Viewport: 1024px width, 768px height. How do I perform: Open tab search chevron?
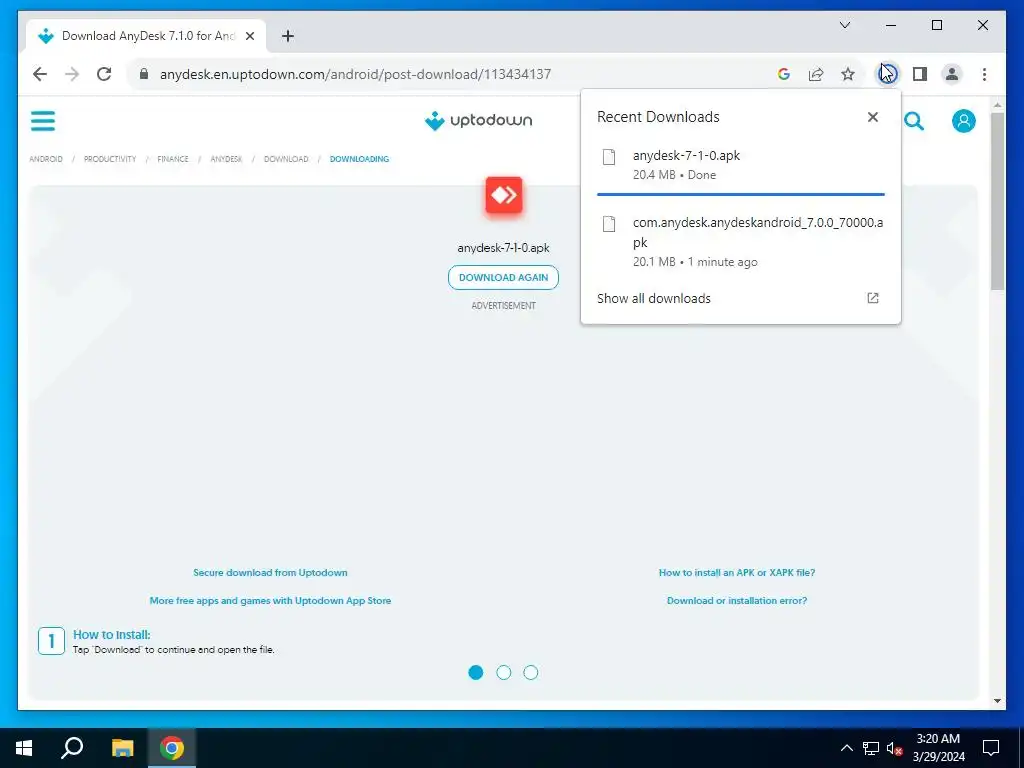point(845,25)
